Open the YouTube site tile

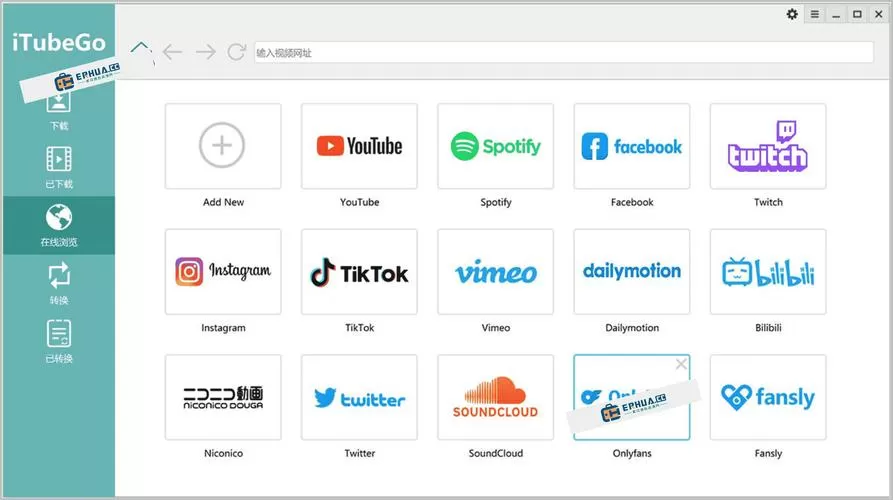[x=359, y=146]
